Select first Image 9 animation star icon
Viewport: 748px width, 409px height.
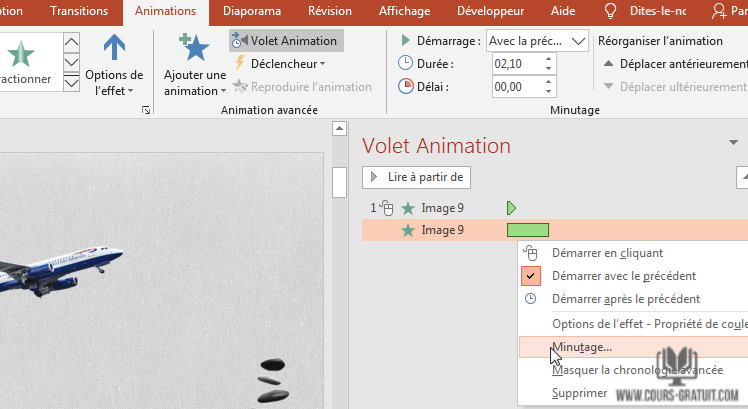pos(407,208)
